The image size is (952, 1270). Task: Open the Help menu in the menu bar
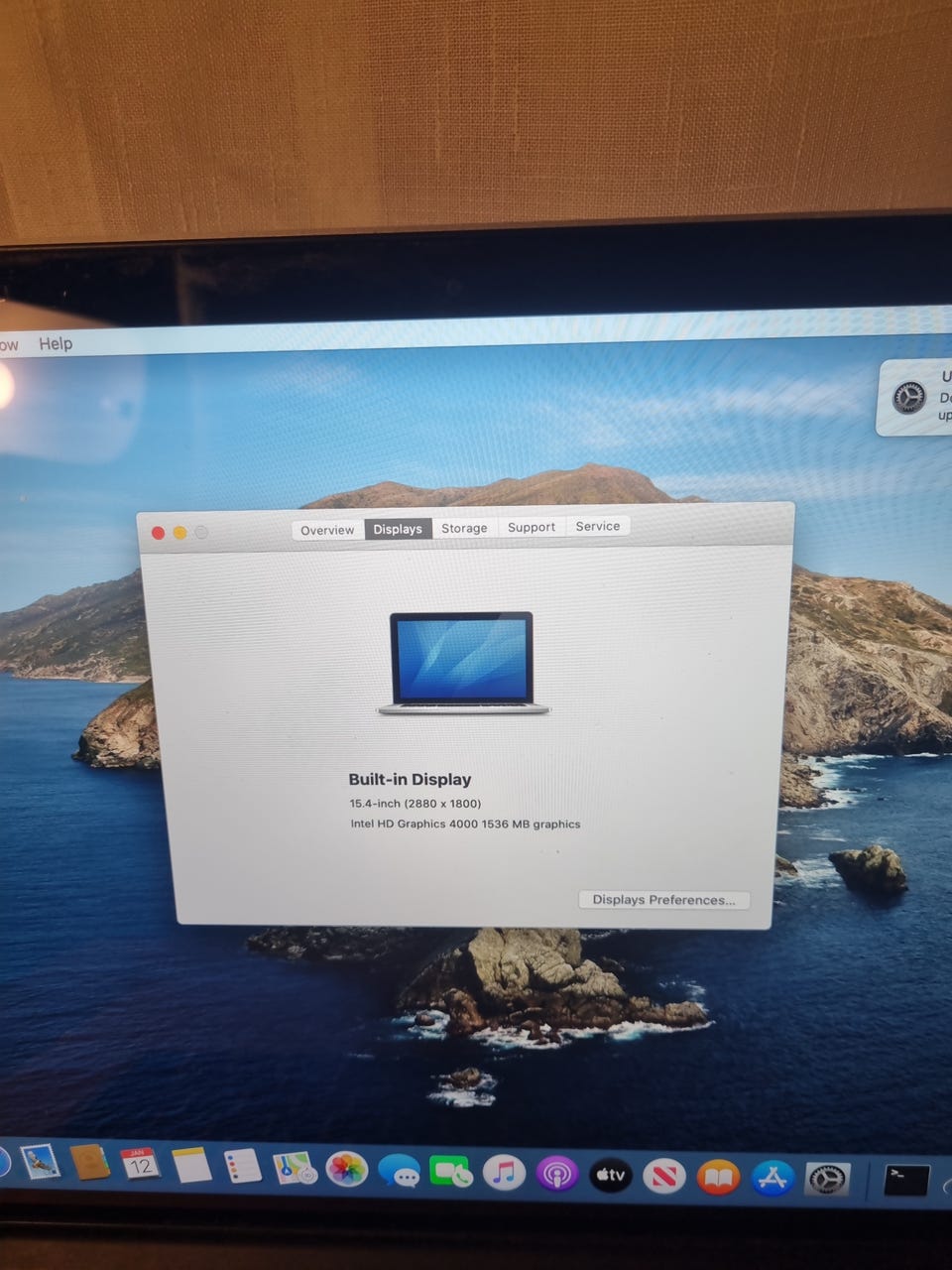pyautogui.click(x=56, y=343)
